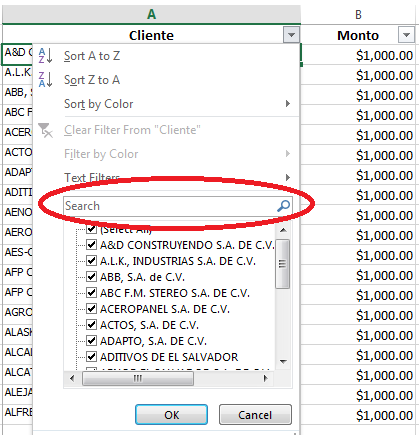Uncheck ABB, S.A. de C.V.

point(91,277)
